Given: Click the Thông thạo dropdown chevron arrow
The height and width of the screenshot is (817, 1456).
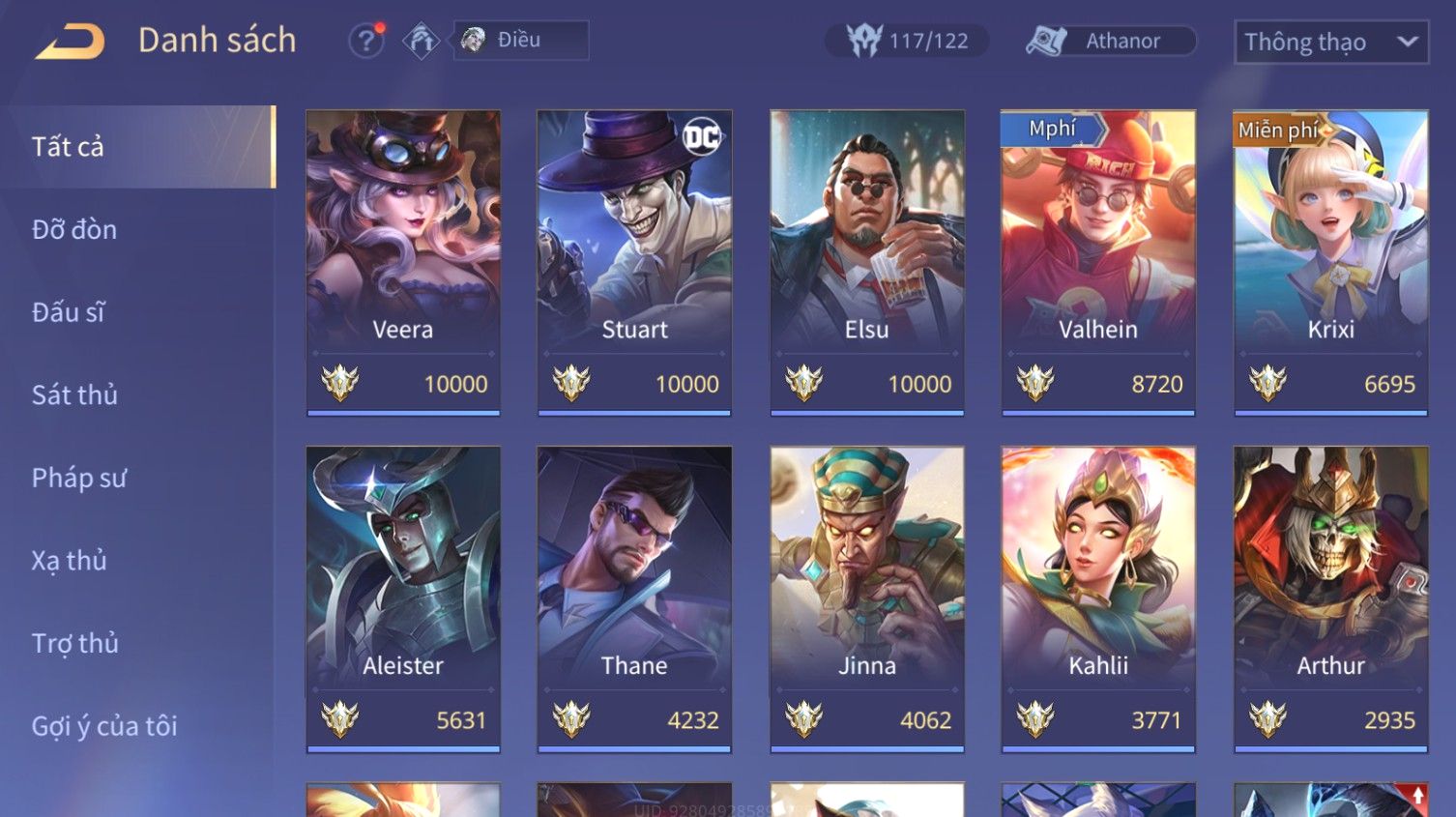Looking at the screenshot, I should (1408, 42).
